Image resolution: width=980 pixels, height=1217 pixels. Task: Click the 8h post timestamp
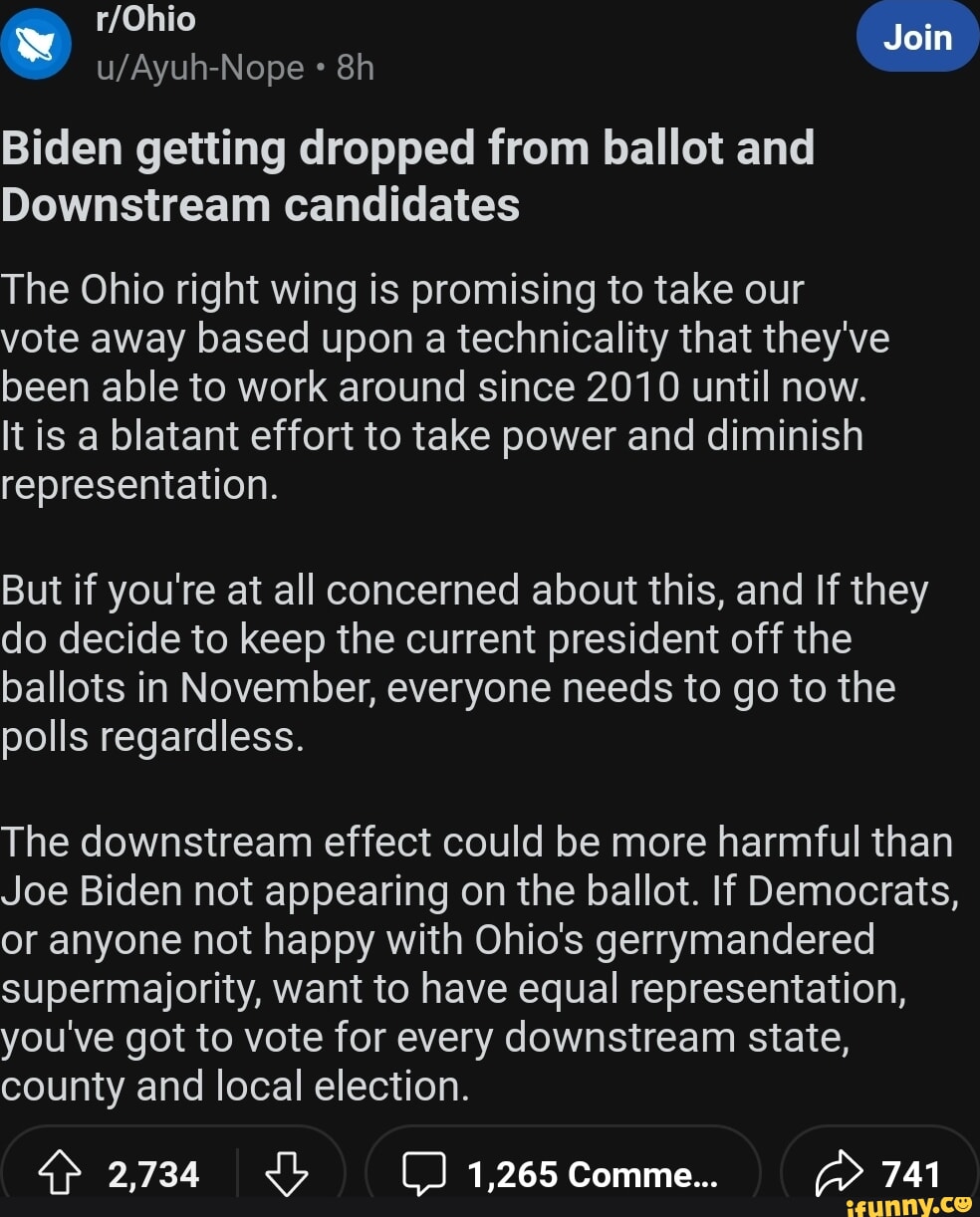pyautogui.click(x=356, y=68)
